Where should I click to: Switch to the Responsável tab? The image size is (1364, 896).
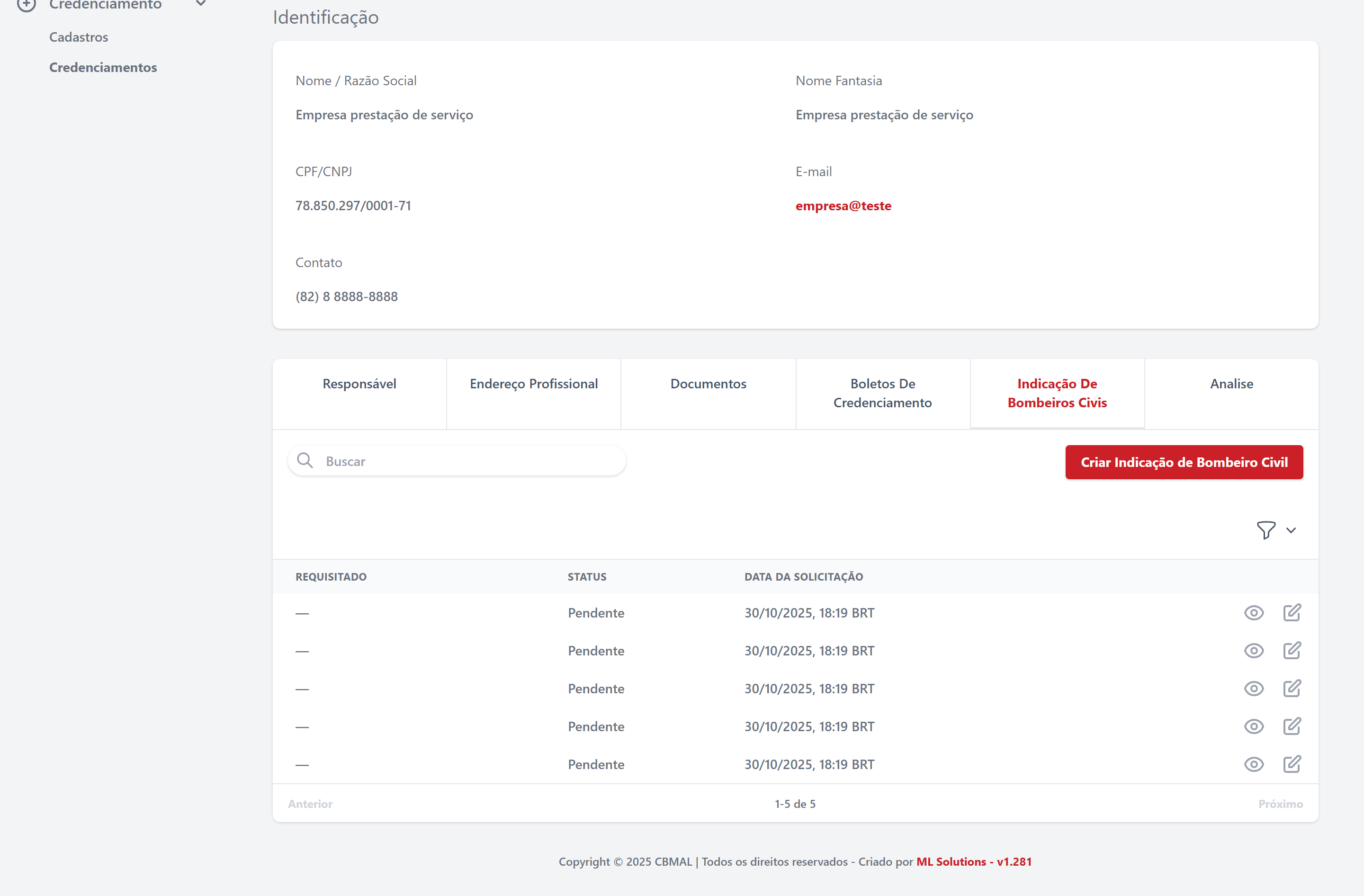pyautogui.click(x=359, y=384)
